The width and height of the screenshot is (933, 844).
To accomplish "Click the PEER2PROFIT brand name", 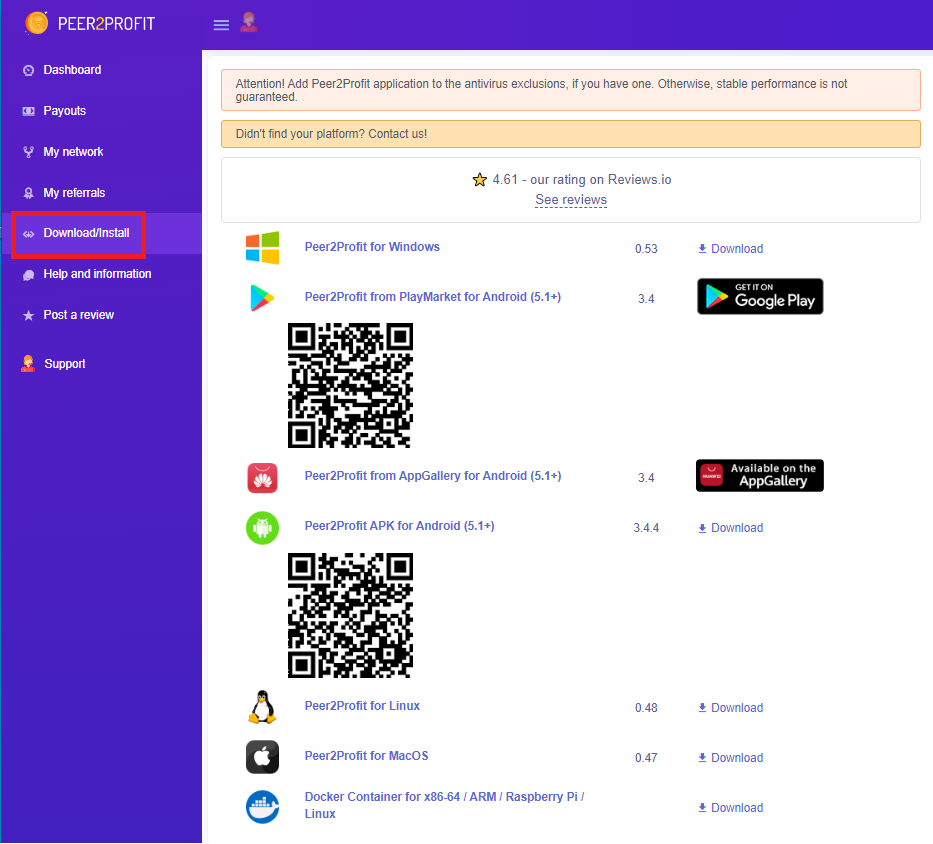I will pyautogui.click(x=107, y=24).
